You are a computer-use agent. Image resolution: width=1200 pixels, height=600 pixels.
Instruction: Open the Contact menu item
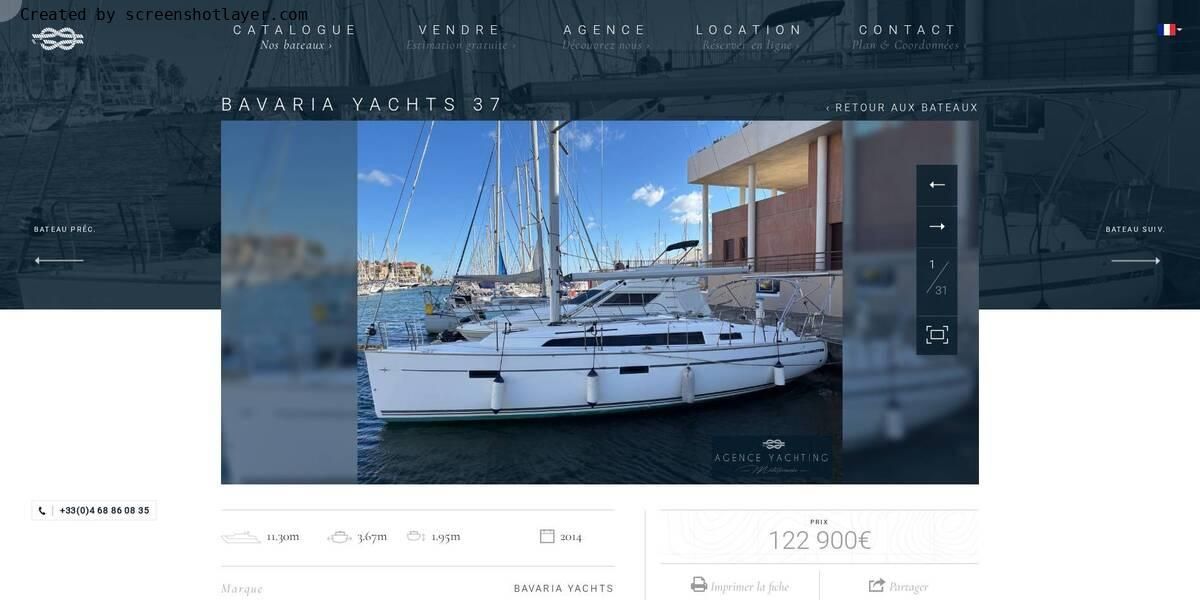(908, 30)
